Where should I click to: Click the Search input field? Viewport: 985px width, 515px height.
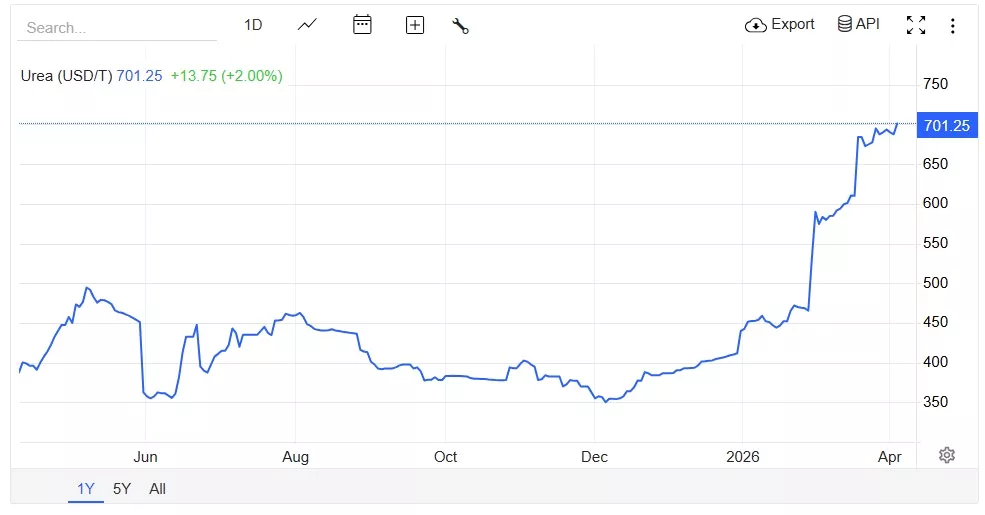tap(116, 28)
